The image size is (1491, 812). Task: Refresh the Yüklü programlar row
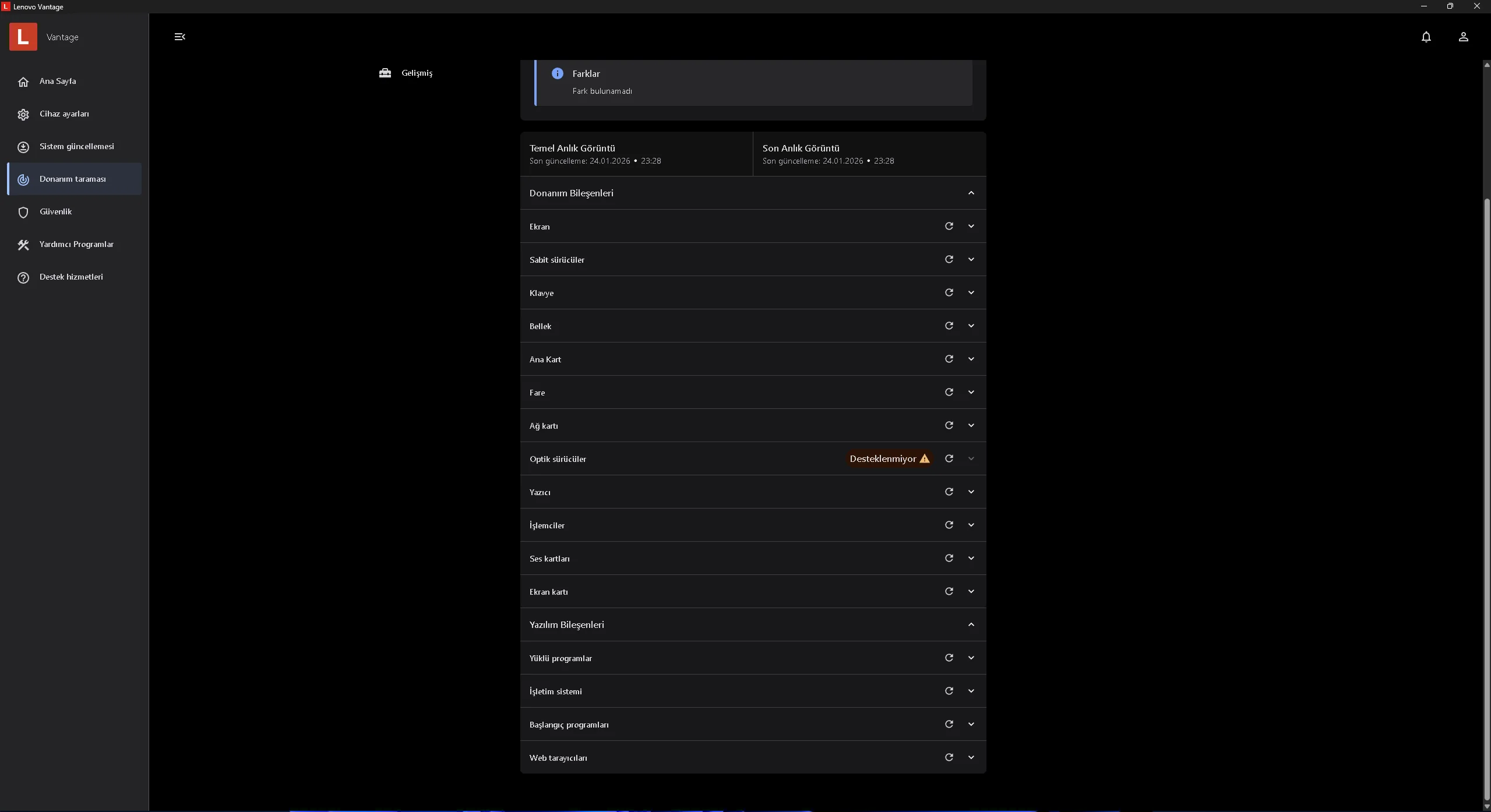click(x=949, y=658)
